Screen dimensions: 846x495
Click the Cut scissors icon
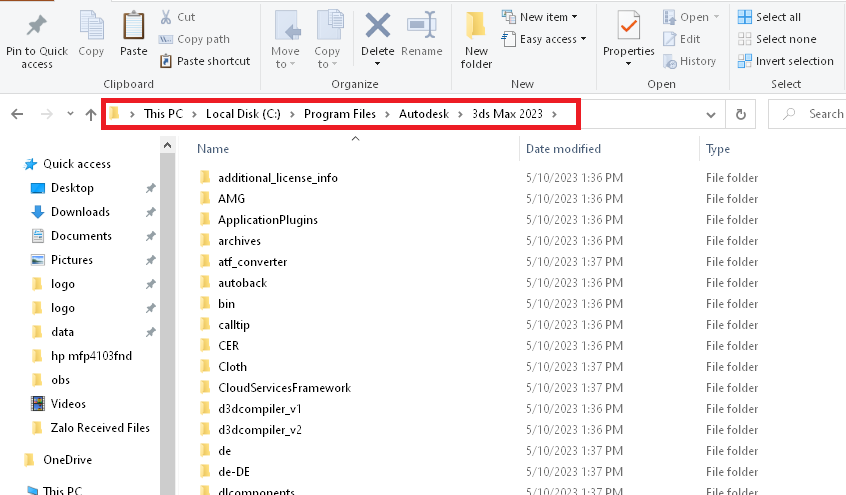[x=166, y=17]
